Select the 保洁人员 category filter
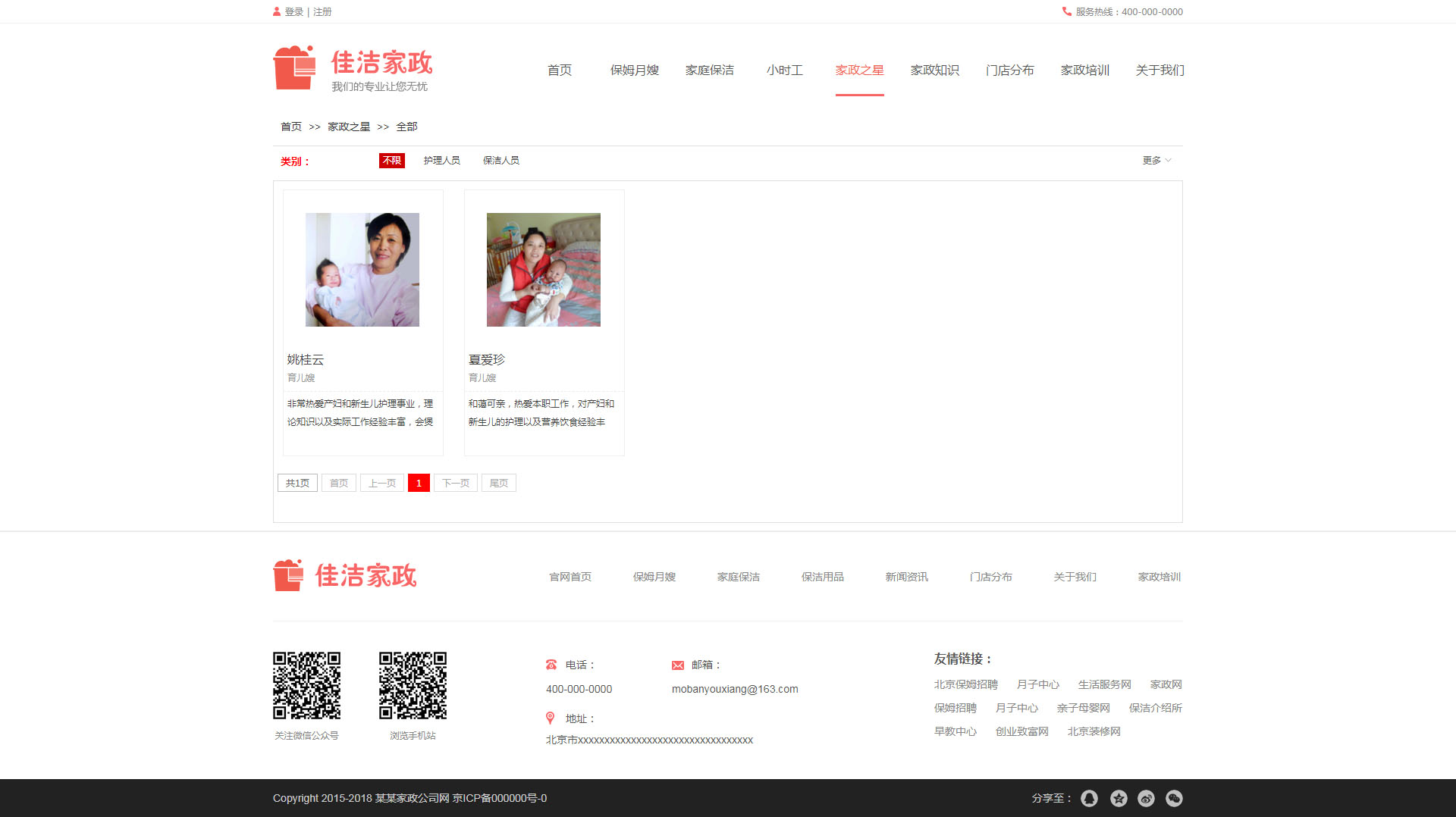Image resolution: width=1456 pixels, height=817 pixels. pyautogui.click(x=501, y=161)
